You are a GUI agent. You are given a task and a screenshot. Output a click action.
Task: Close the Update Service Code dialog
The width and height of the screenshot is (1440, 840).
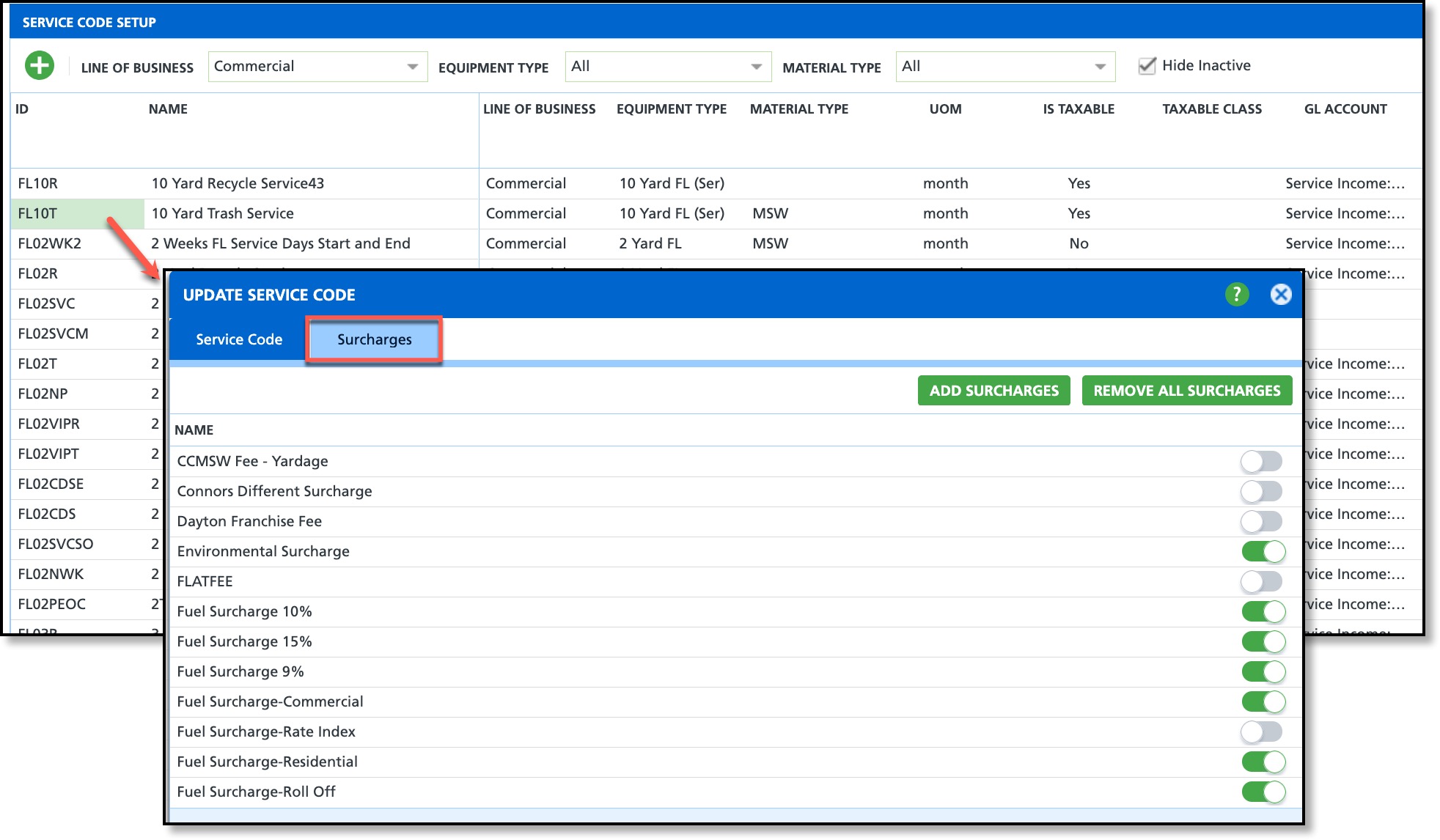[1280, 295]
